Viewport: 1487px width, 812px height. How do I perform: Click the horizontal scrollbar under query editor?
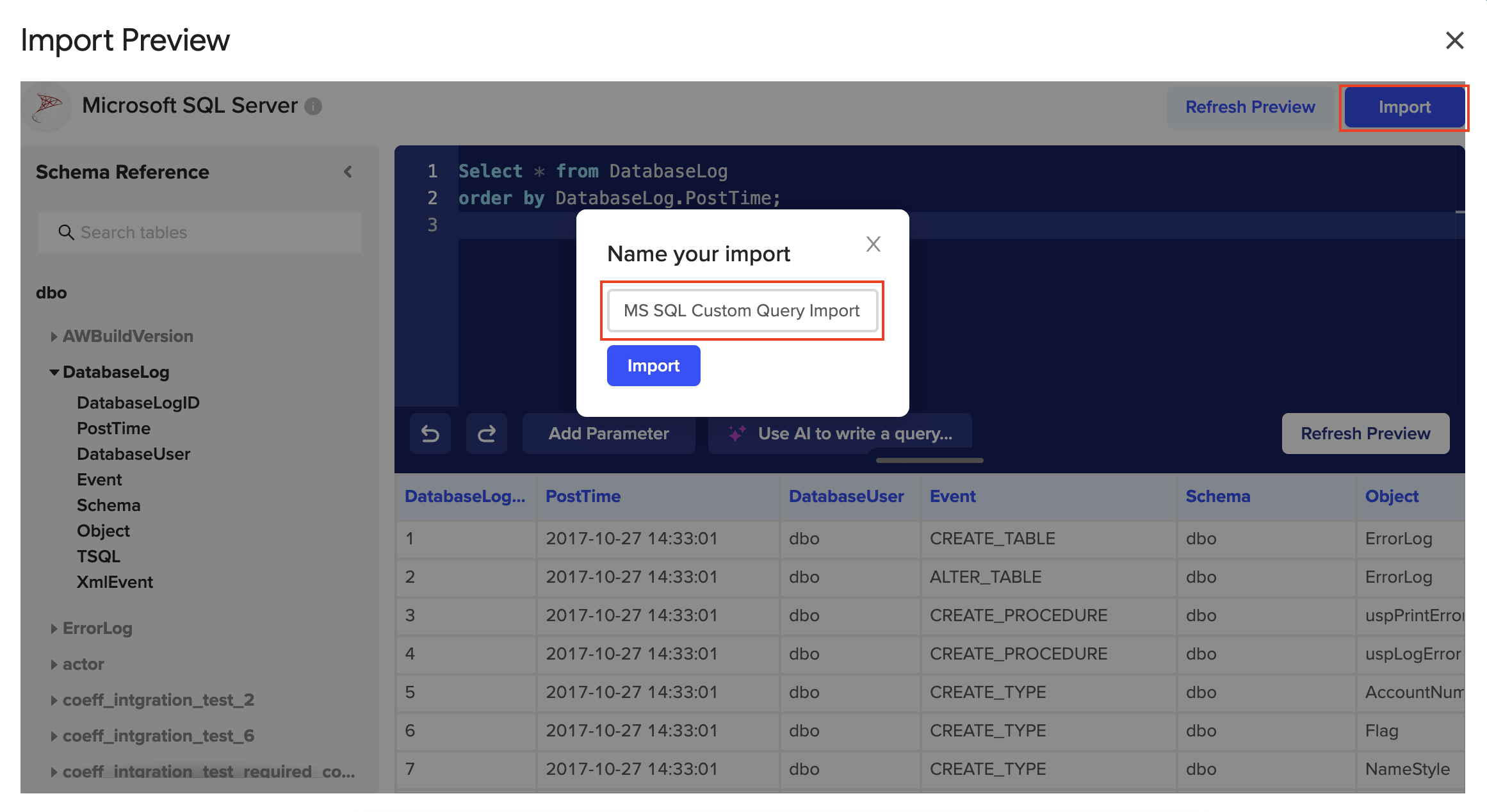tap(929, 460)
